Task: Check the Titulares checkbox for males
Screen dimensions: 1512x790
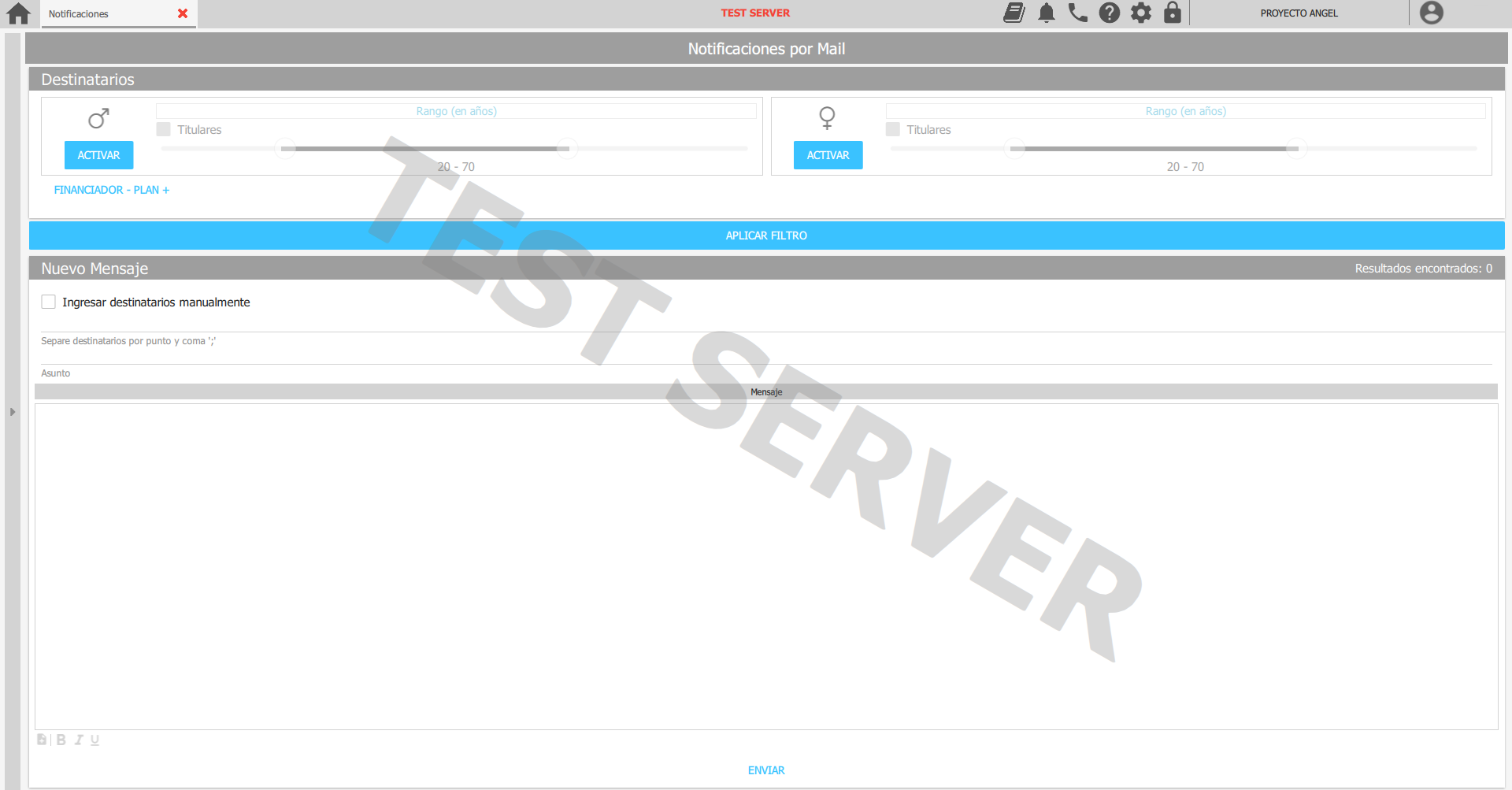Action: click(x=163, y=129)
